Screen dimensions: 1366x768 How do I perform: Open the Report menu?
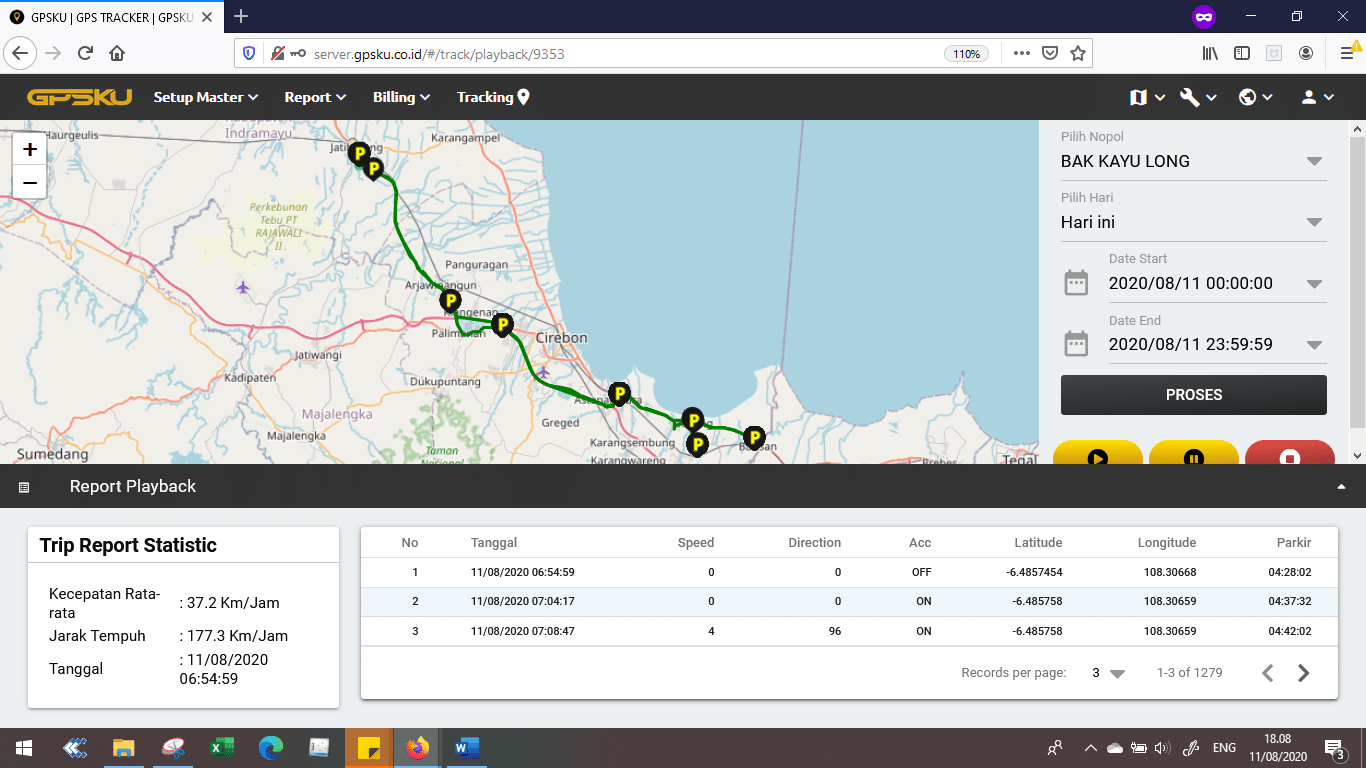coord(314,97)
